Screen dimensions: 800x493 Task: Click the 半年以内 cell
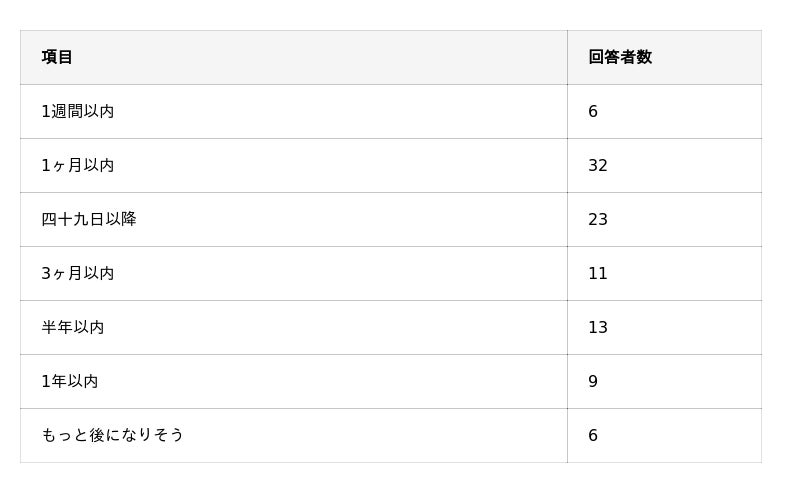73,327
